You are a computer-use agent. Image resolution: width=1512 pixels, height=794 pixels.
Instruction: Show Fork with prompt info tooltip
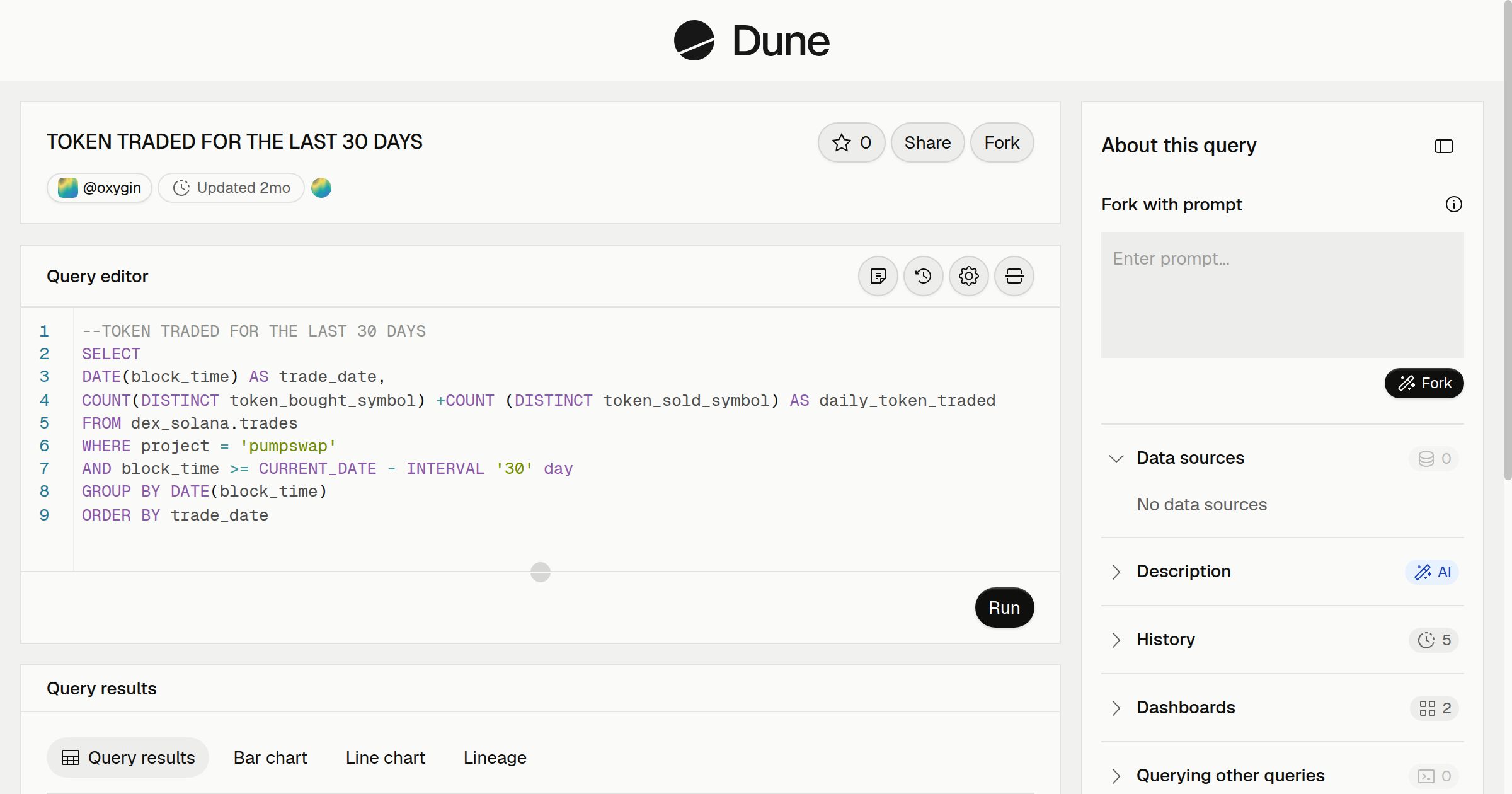click(1453, 204)
